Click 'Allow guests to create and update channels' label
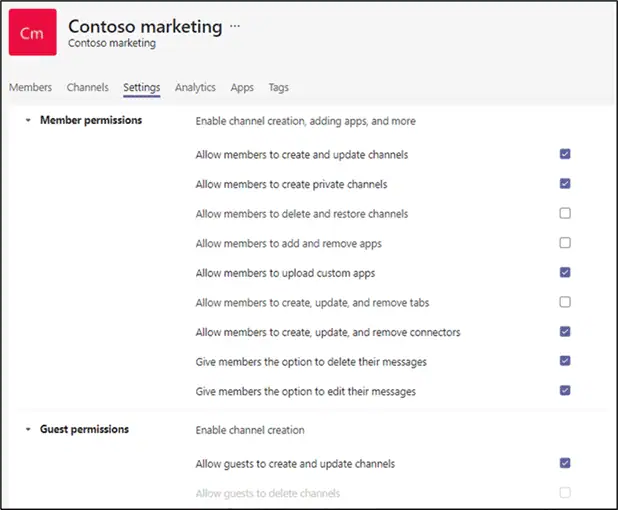Image resolution: width=618 pixels, height=510 pixels. pos(295,464)
